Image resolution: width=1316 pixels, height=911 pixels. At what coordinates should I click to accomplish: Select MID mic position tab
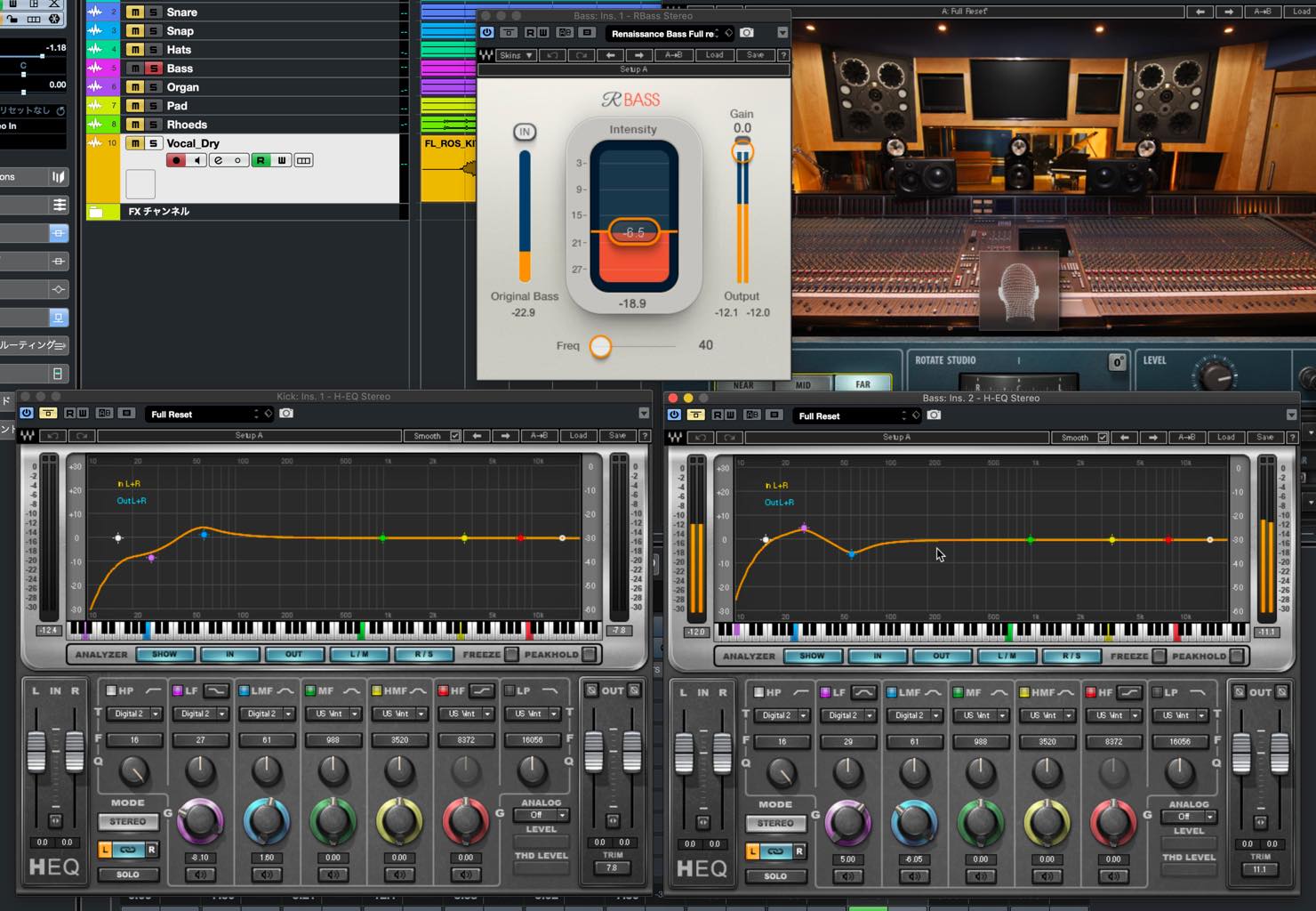coord(803,385)
